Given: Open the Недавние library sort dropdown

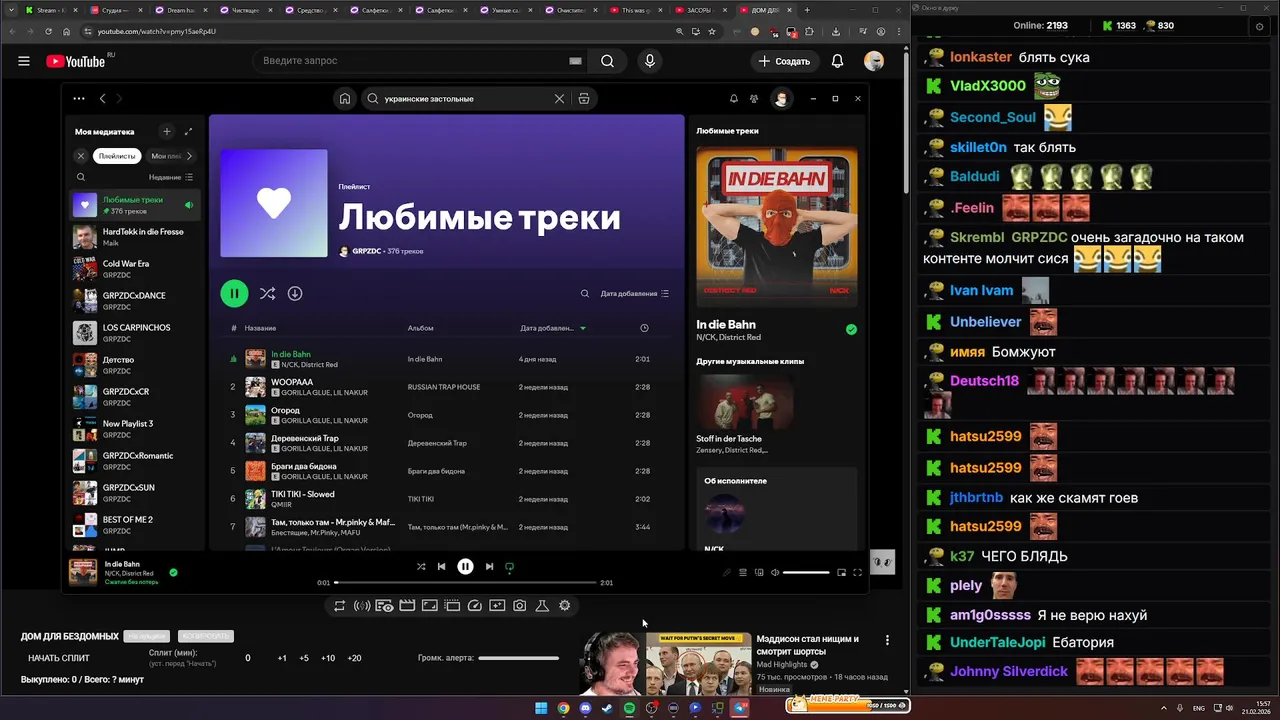Looking at the screenshot, I should point(171,177).
